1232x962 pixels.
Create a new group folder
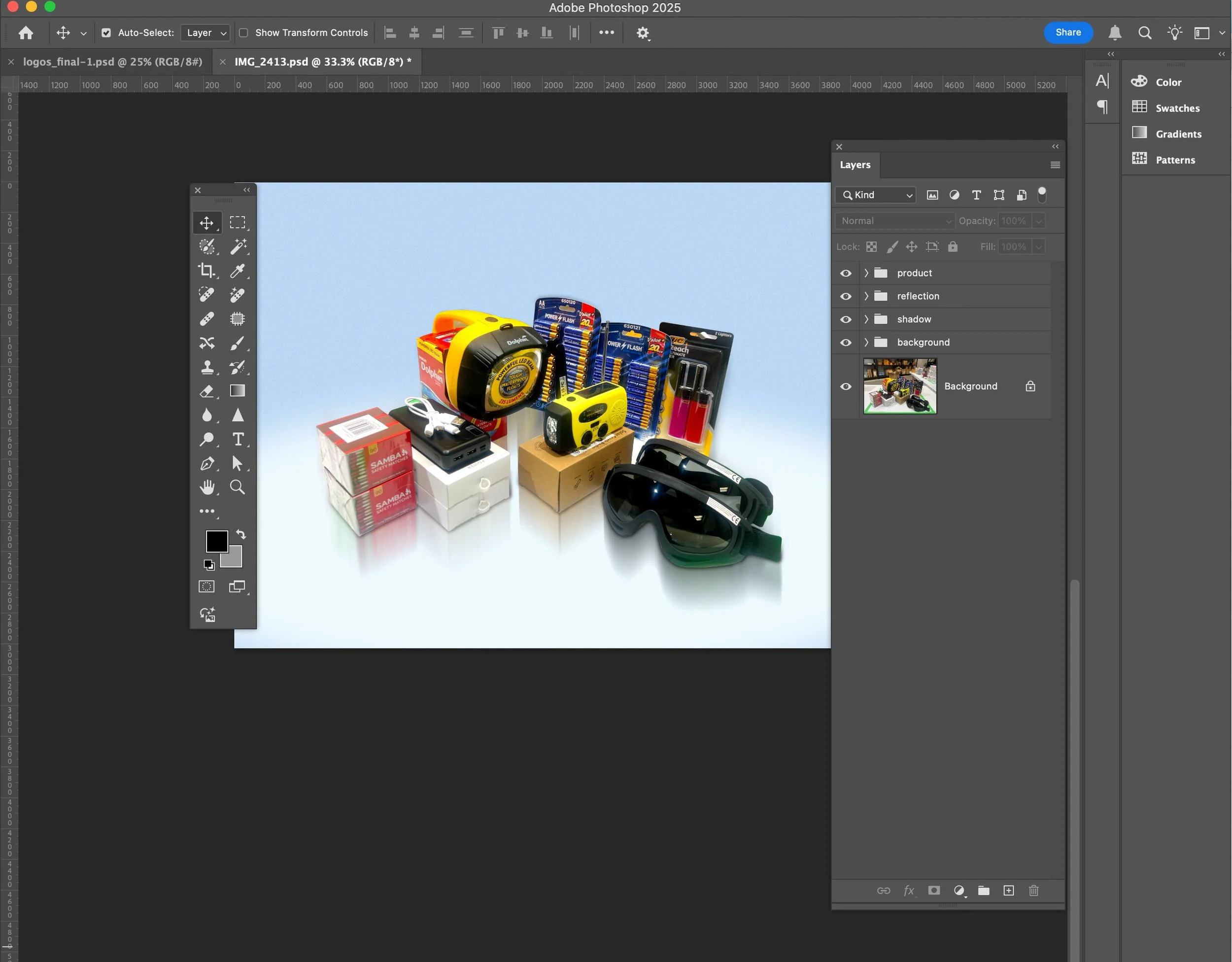[984, 891]
